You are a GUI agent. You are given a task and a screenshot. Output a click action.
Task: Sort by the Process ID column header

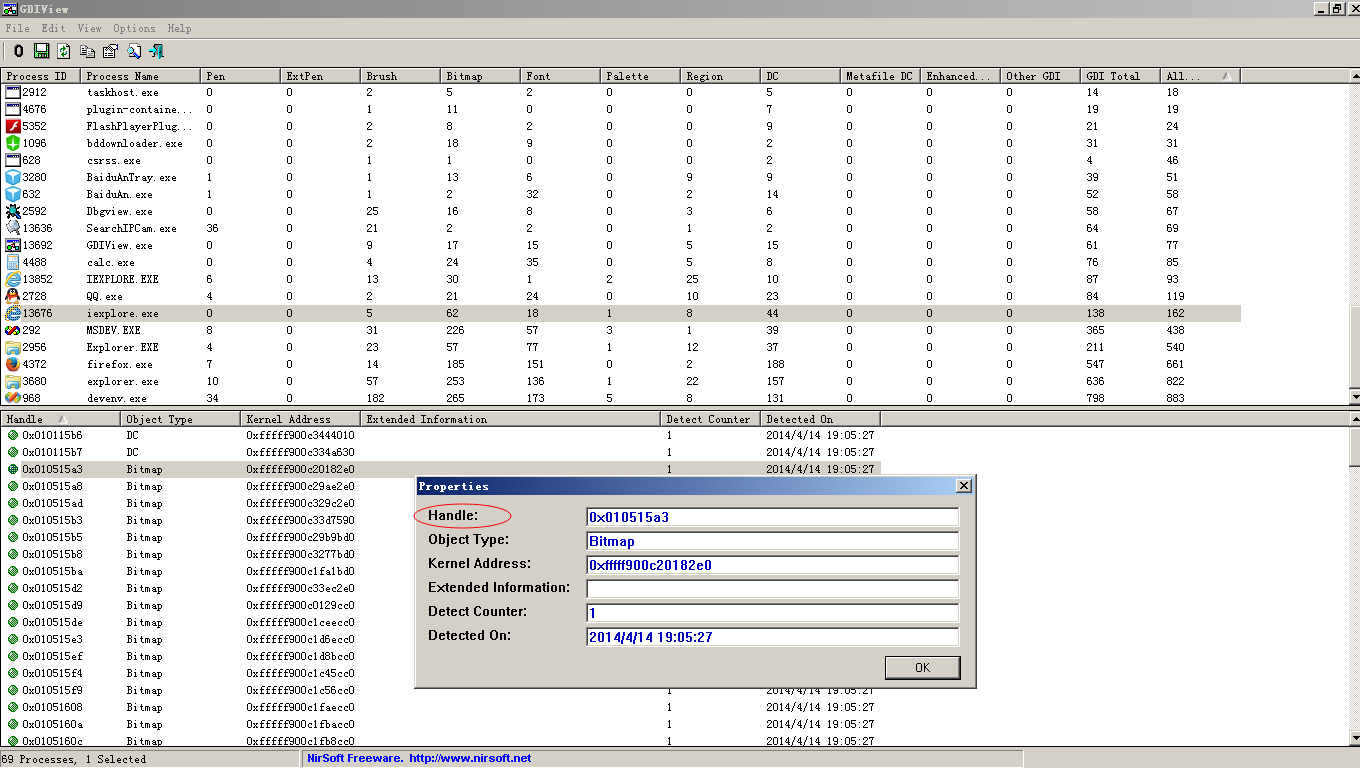41,76
